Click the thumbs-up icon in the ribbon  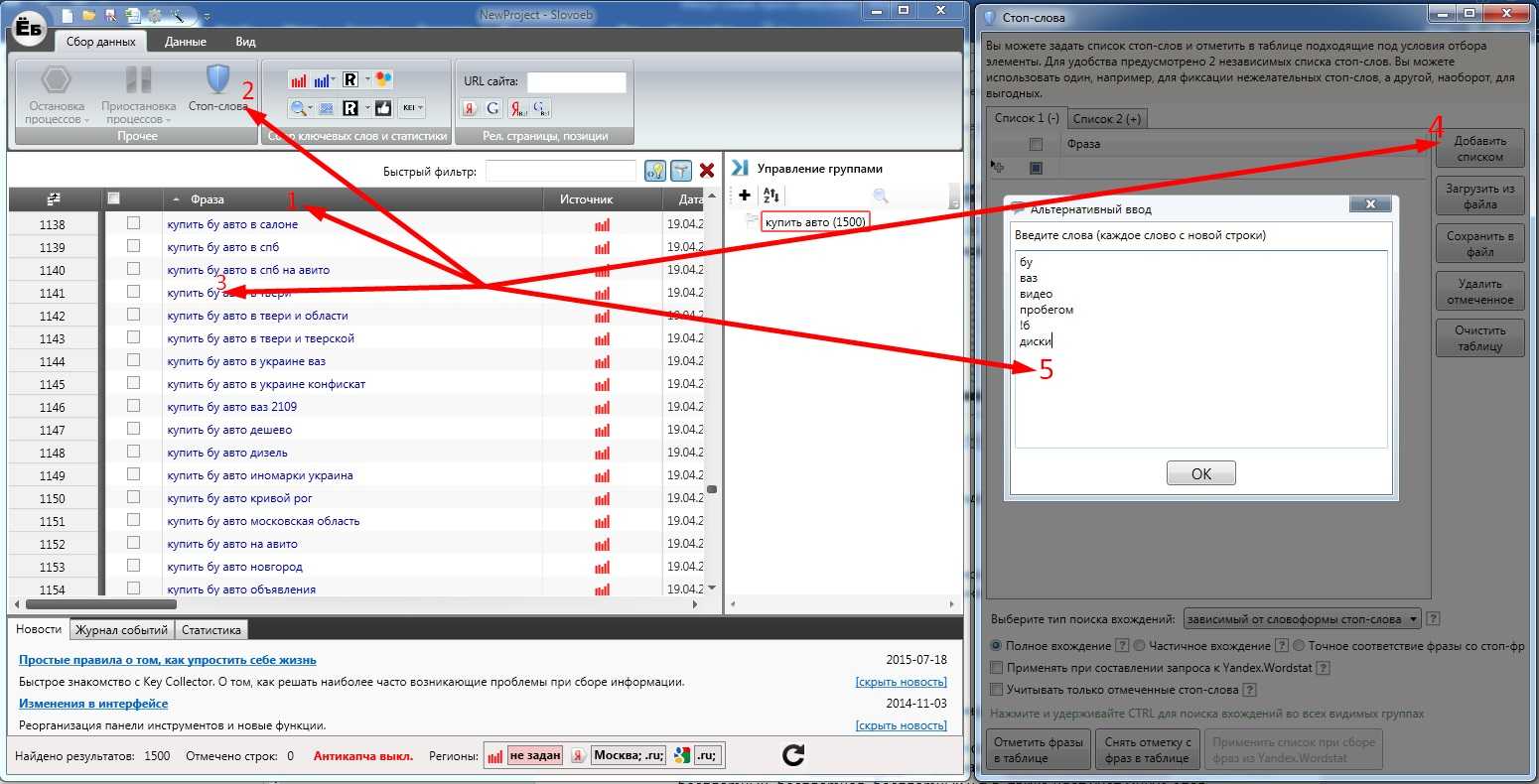pyautogui.click(x=383, y=108)
